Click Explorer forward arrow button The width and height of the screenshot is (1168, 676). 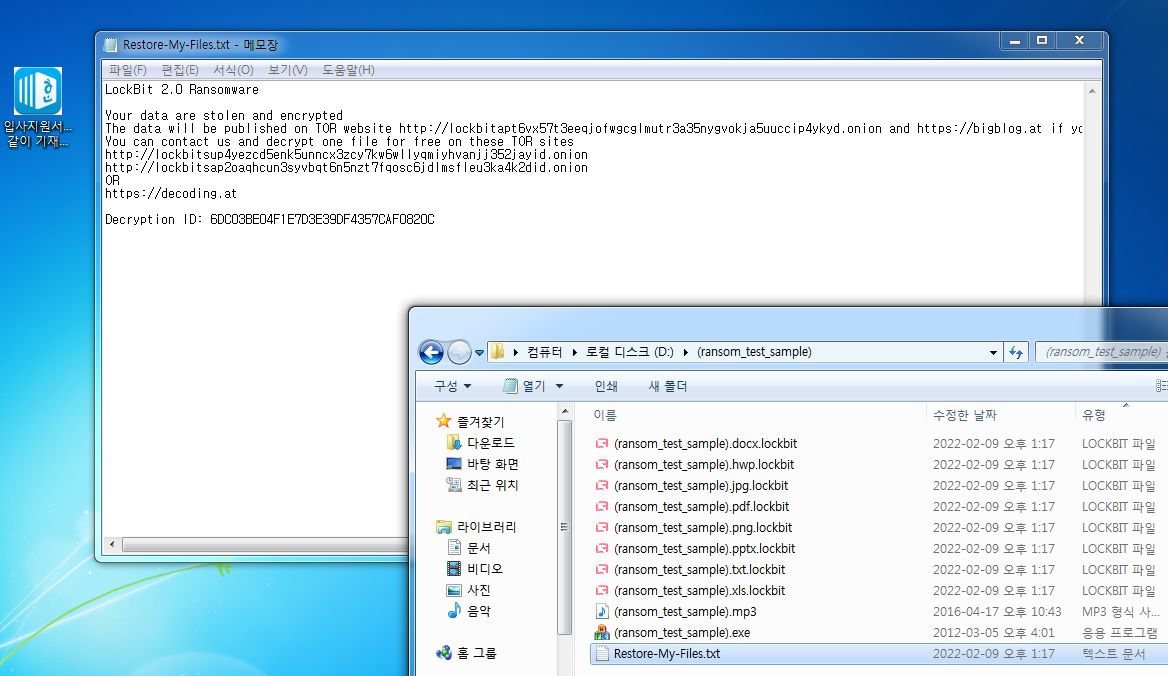pos(459,352)
